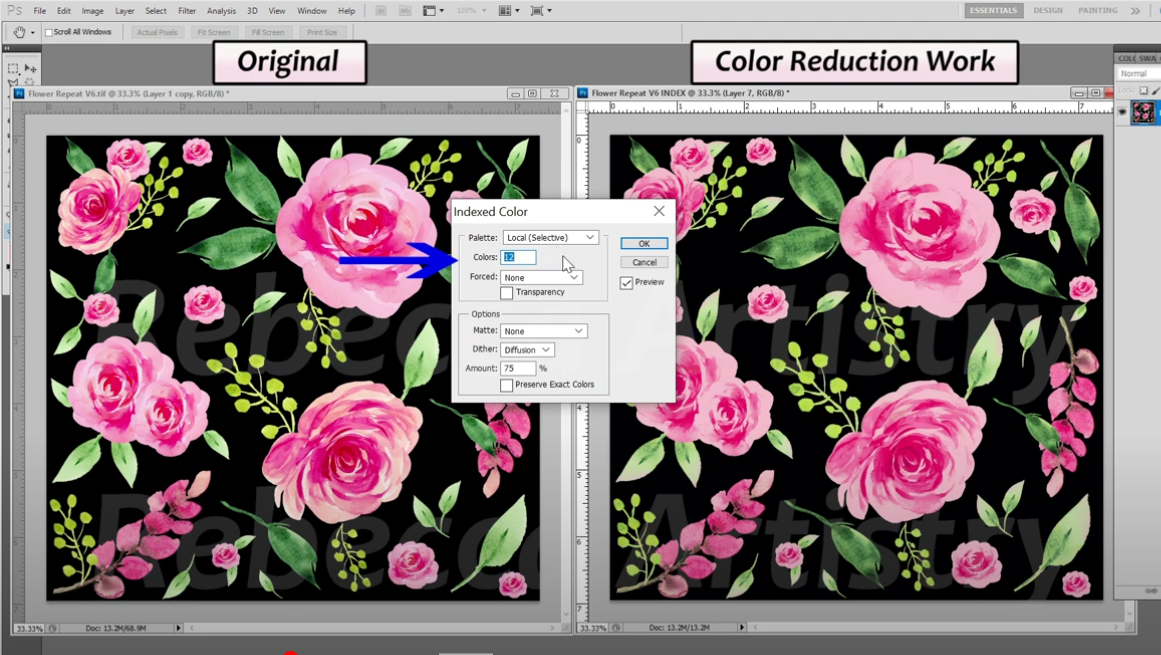Open Adobe Bridge via the Br icon

[380, 10]
